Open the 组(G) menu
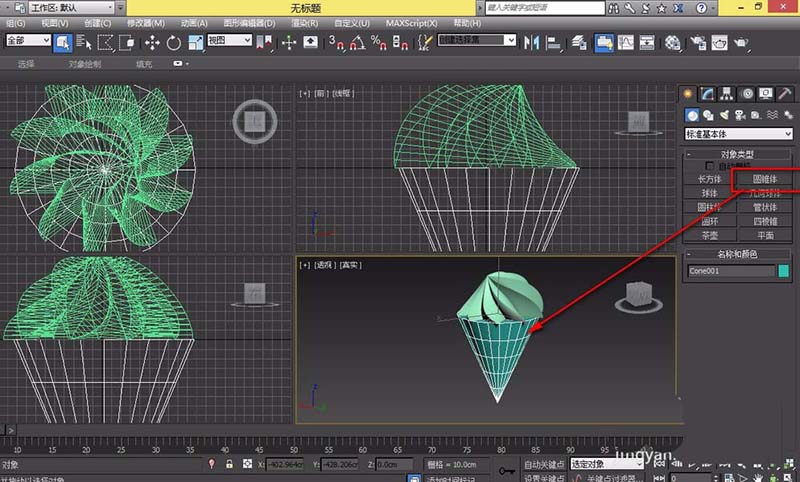The width and height of the screenshot is (800, 482). point(15,23)
